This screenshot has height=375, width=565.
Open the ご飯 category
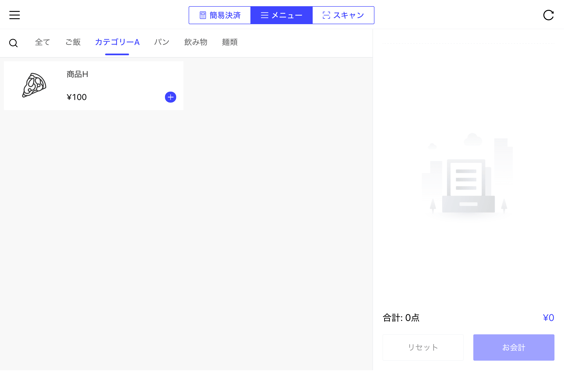[x=73, y=42]
